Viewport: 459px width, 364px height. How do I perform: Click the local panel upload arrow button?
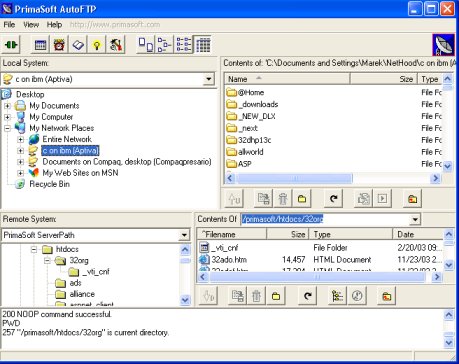tap(235, 199)
